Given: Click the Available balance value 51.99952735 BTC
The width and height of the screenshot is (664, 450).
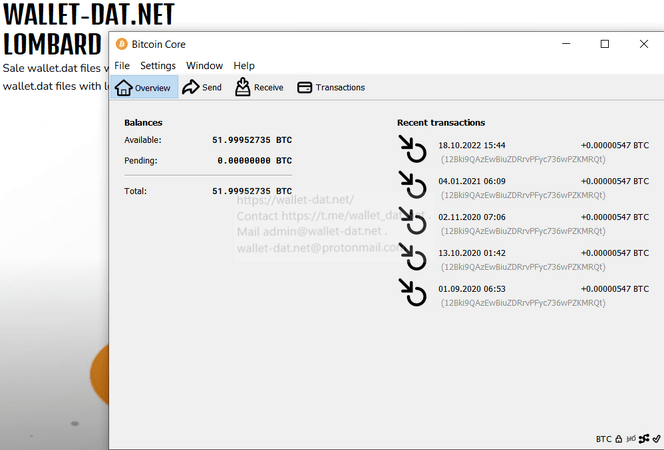Looking at the screenshot, I should [252, 140].
